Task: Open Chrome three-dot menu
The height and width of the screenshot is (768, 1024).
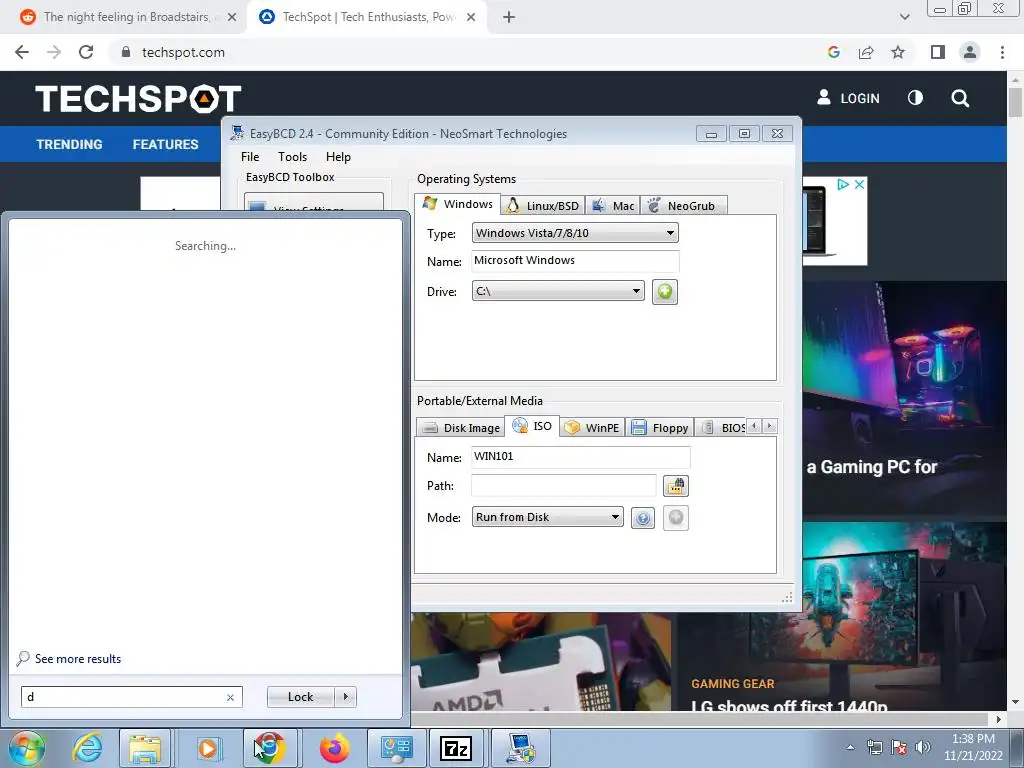Action: (1002, 52)
